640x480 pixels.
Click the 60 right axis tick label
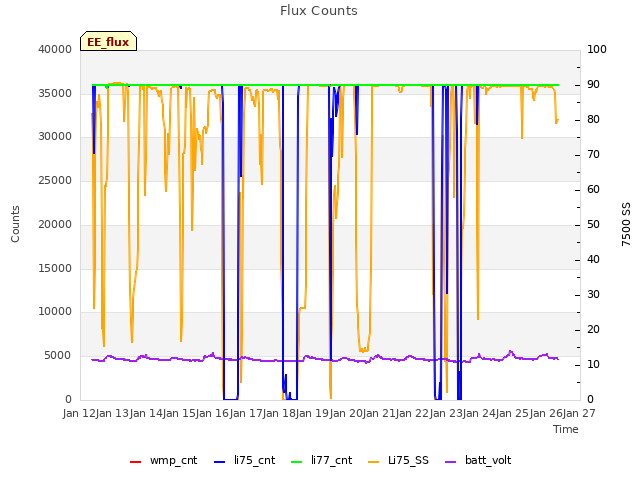point(593,189)
